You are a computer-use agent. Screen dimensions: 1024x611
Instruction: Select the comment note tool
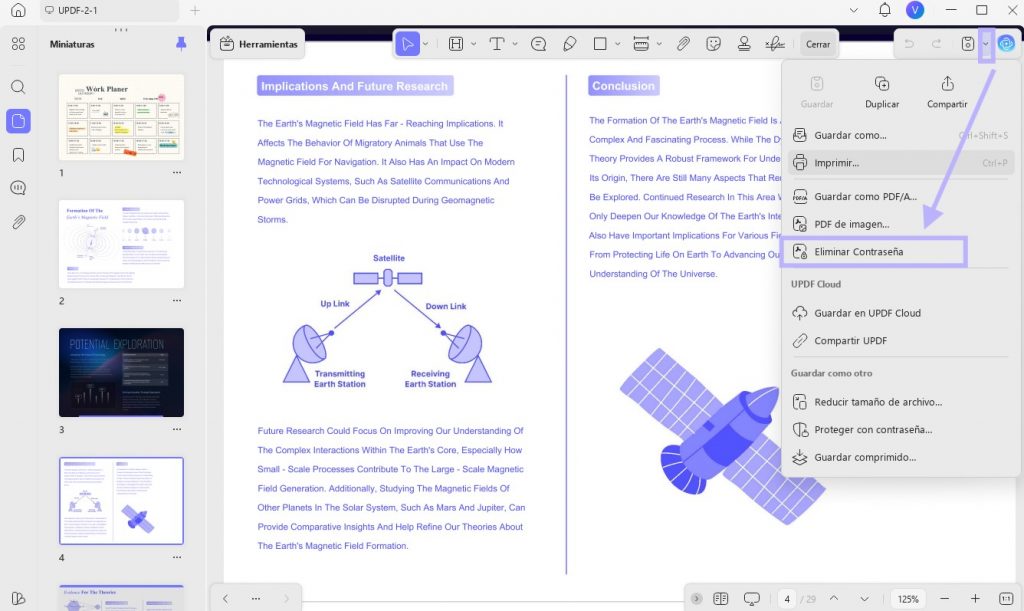[538, 44]
